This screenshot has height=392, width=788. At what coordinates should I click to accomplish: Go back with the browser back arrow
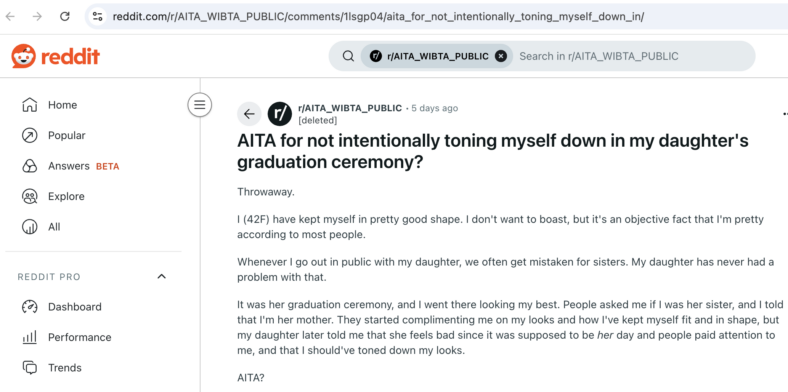click(x=10, y=17)
